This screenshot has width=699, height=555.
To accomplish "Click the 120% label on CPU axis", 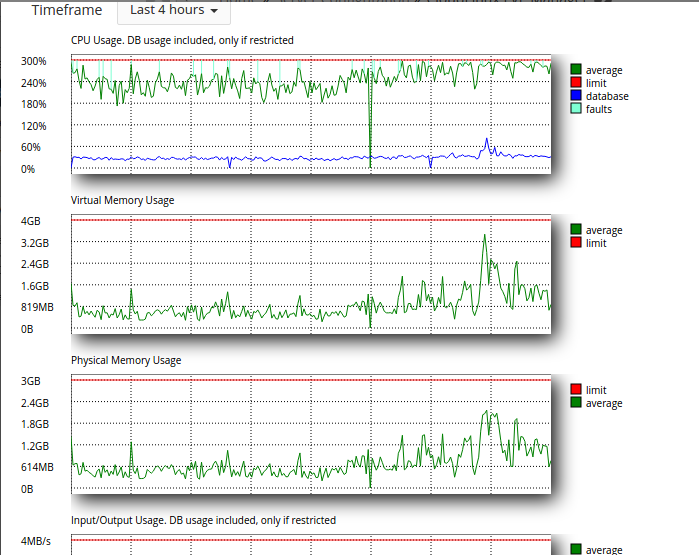I will (x=33, y=126).
